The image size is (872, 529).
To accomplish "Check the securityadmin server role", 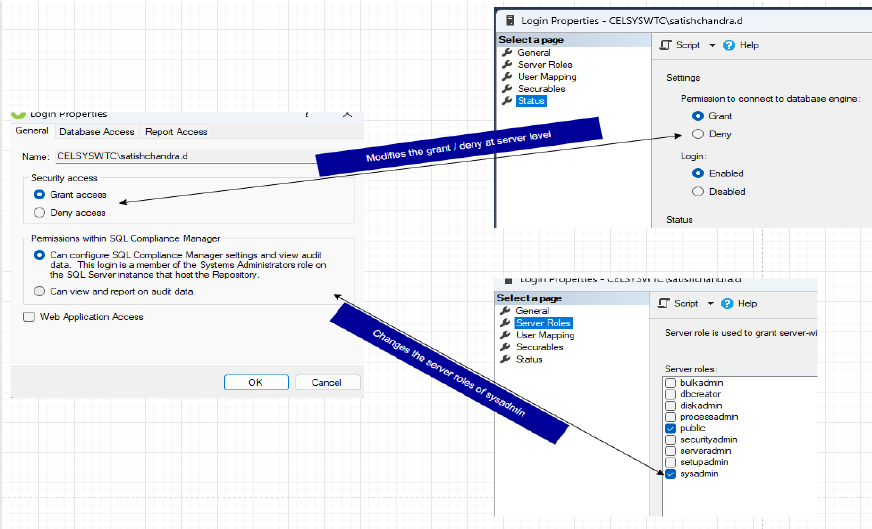I will (671, 439).
